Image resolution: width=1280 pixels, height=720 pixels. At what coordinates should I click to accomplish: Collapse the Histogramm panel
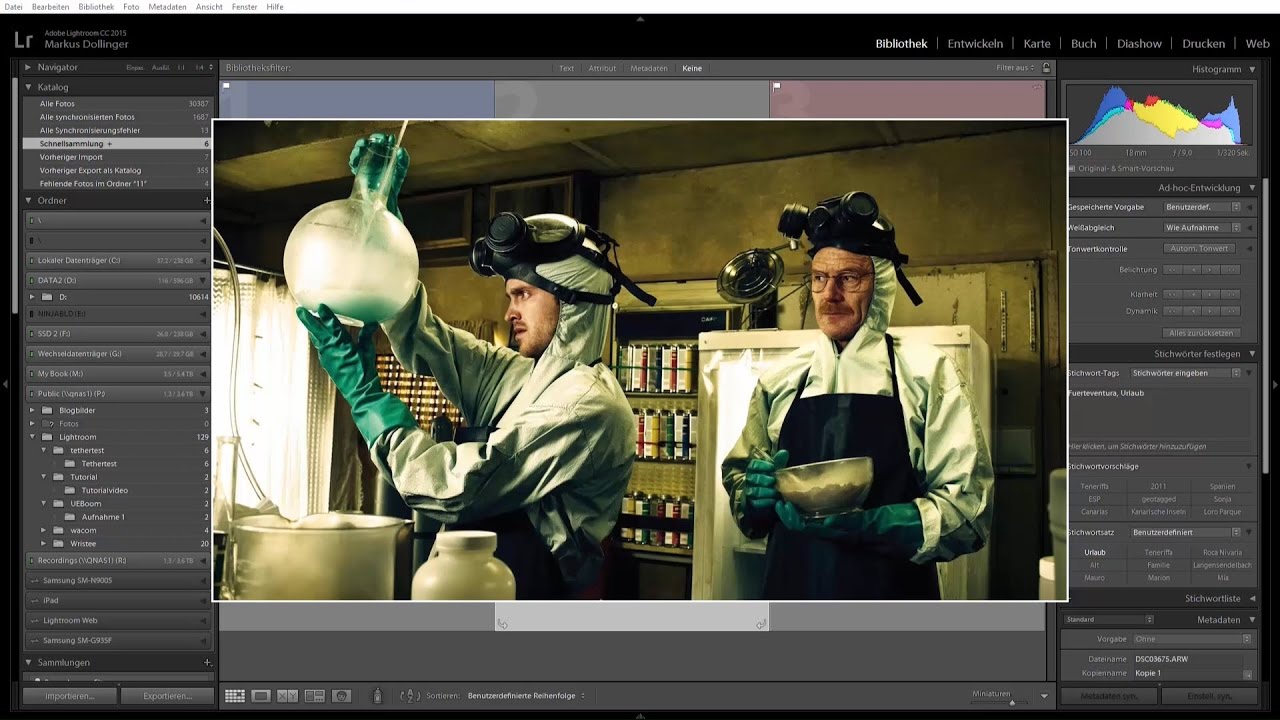coord(1252,69)
